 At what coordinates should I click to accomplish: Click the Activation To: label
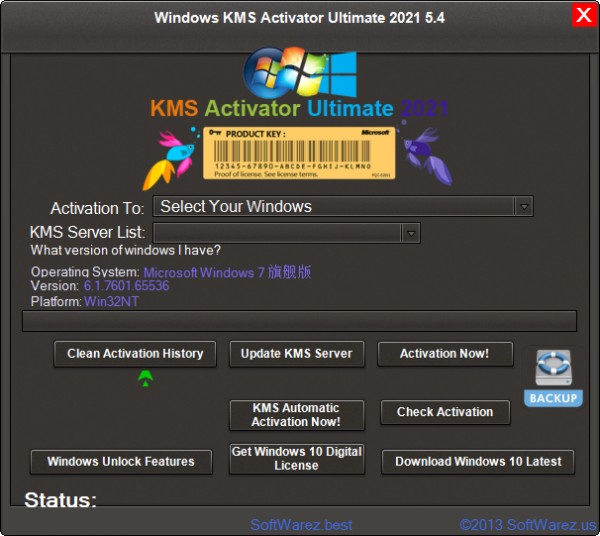click(98, 209)
